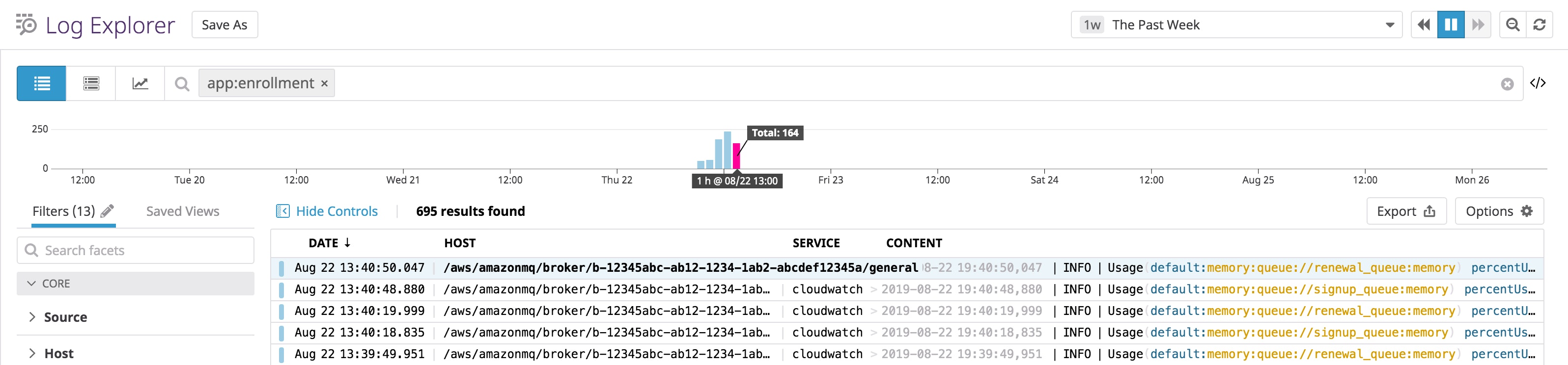Switch to the compact table view
Viewport: 1568px width, 365px height.
91,83
